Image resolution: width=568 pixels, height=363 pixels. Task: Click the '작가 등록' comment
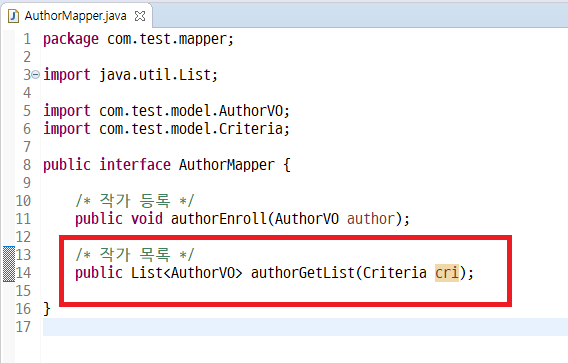pos(135,201)
